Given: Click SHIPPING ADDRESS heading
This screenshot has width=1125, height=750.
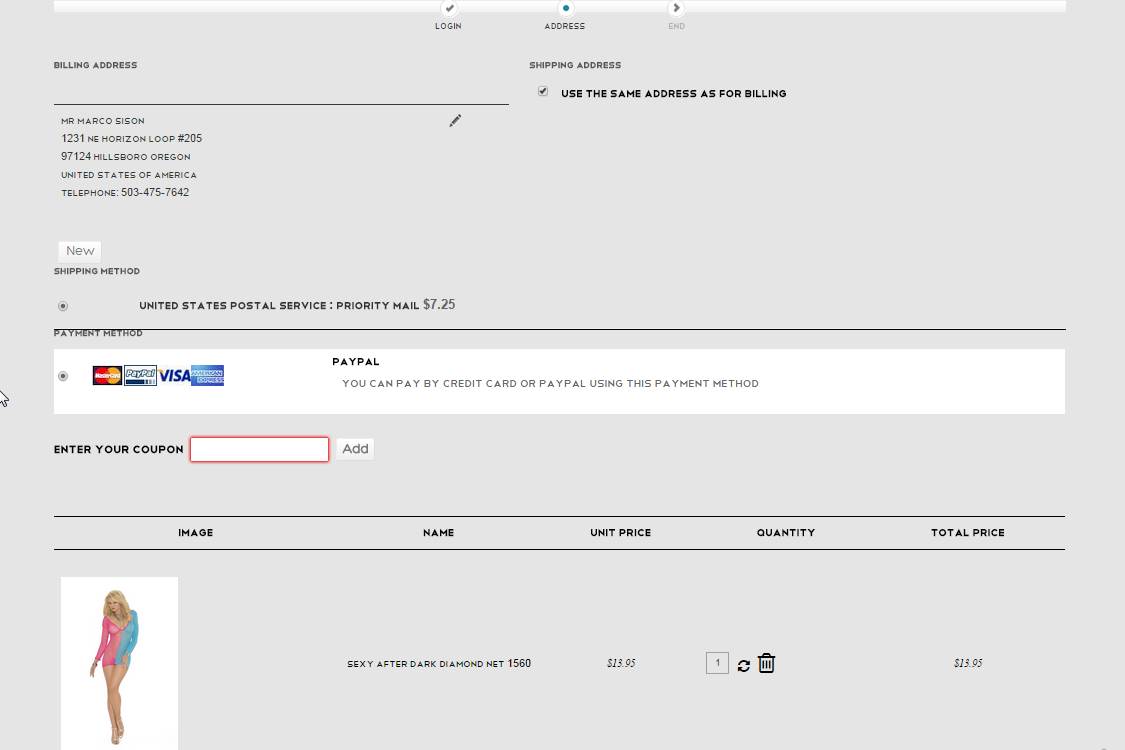Looking at the screenshot, I should 575,65.
